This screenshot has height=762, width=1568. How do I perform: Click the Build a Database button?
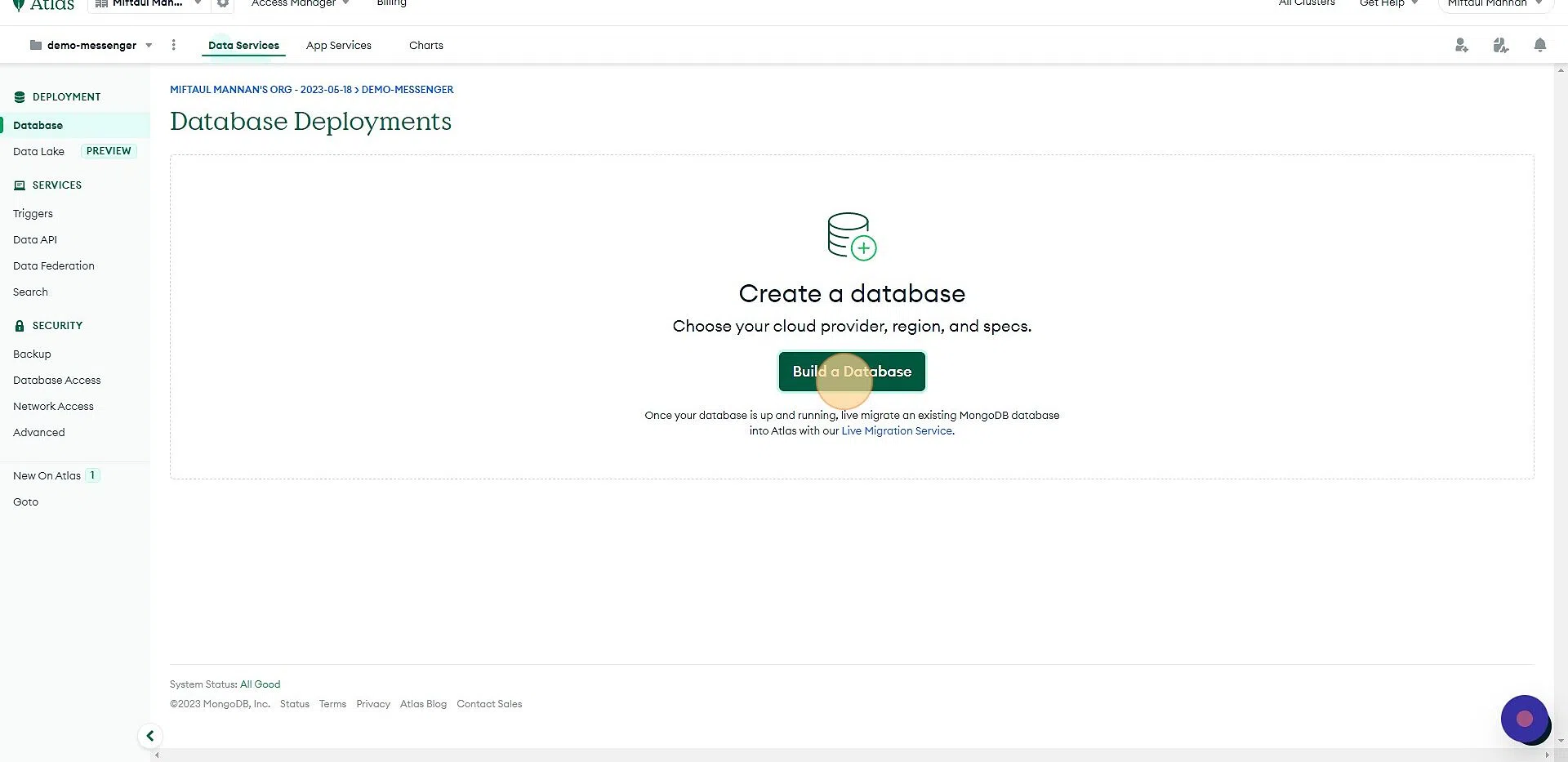(x=852, y=372)
